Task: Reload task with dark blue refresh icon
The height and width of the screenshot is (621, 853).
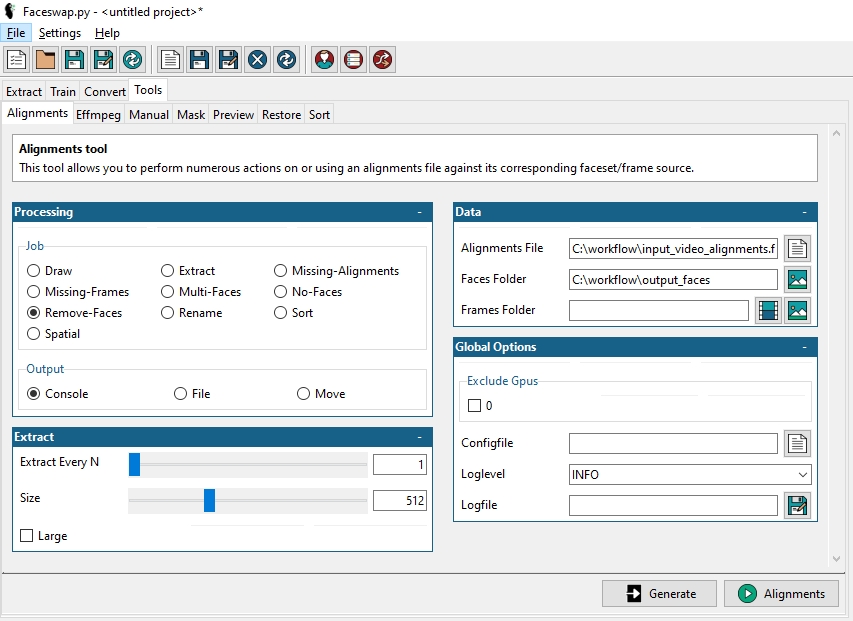Action: click(286, 59)
